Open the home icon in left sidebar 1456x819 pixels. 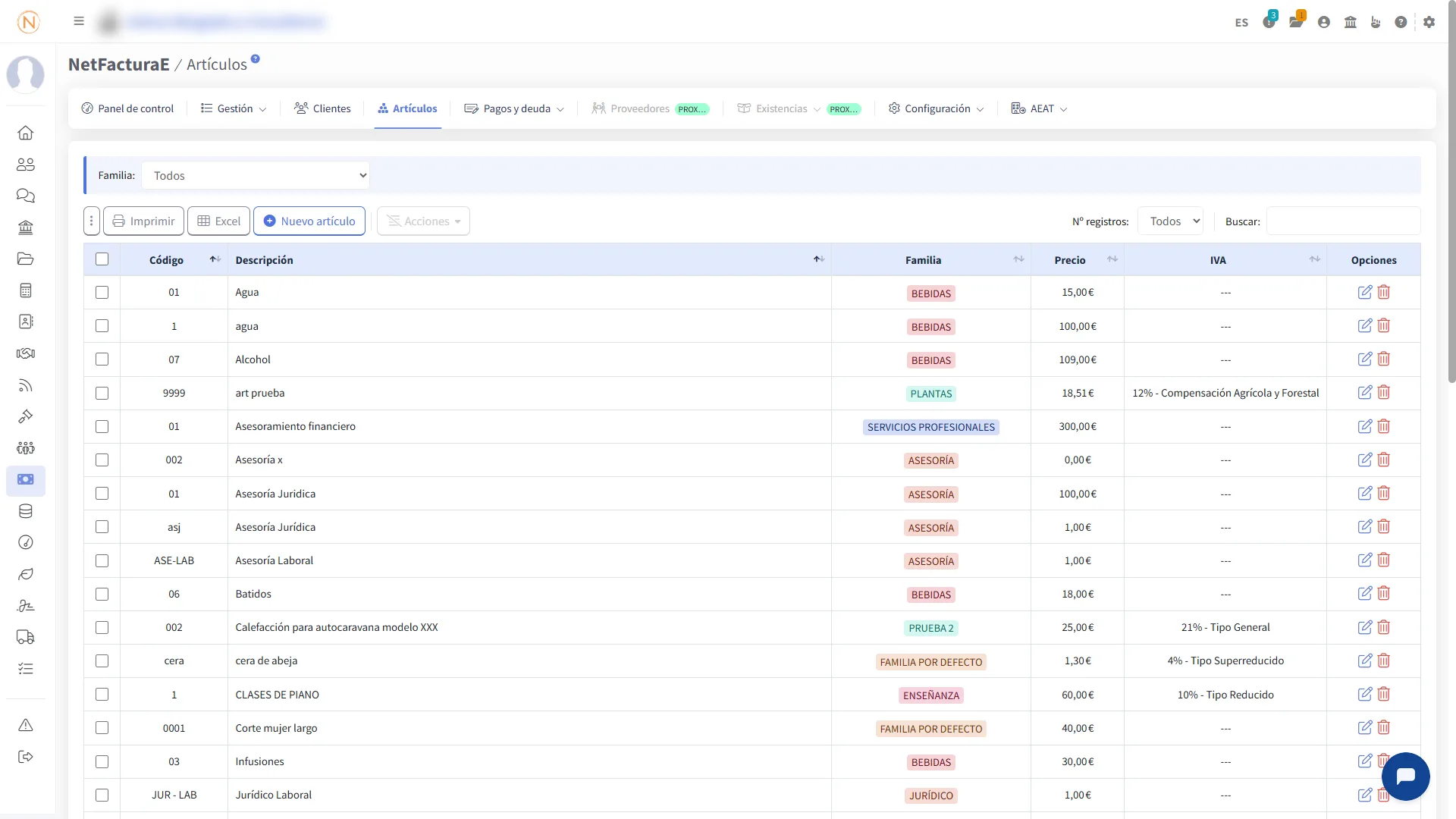[25, 133]
